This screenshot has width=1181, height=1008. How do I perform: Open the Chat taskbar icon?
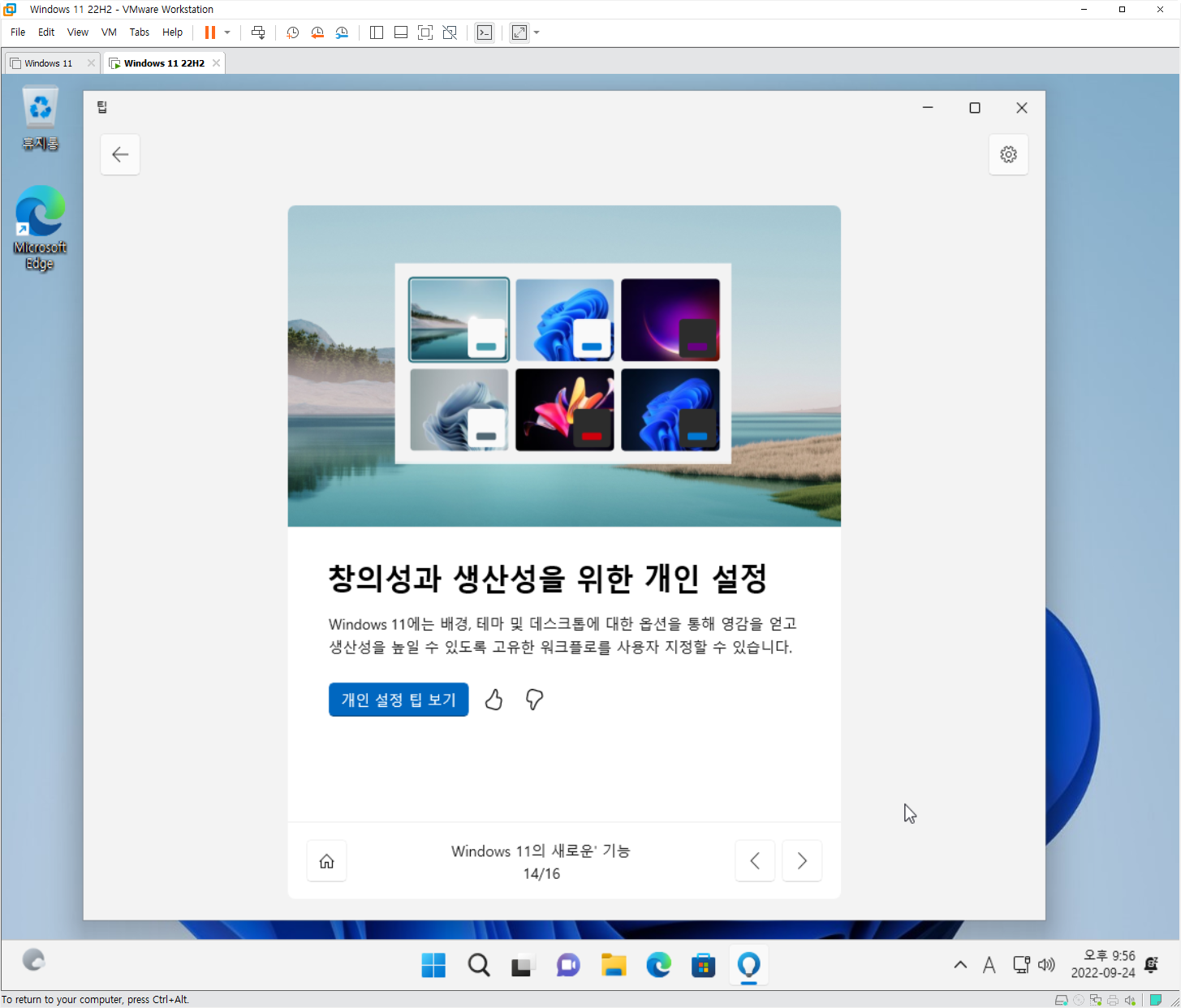tap(568, 965)
